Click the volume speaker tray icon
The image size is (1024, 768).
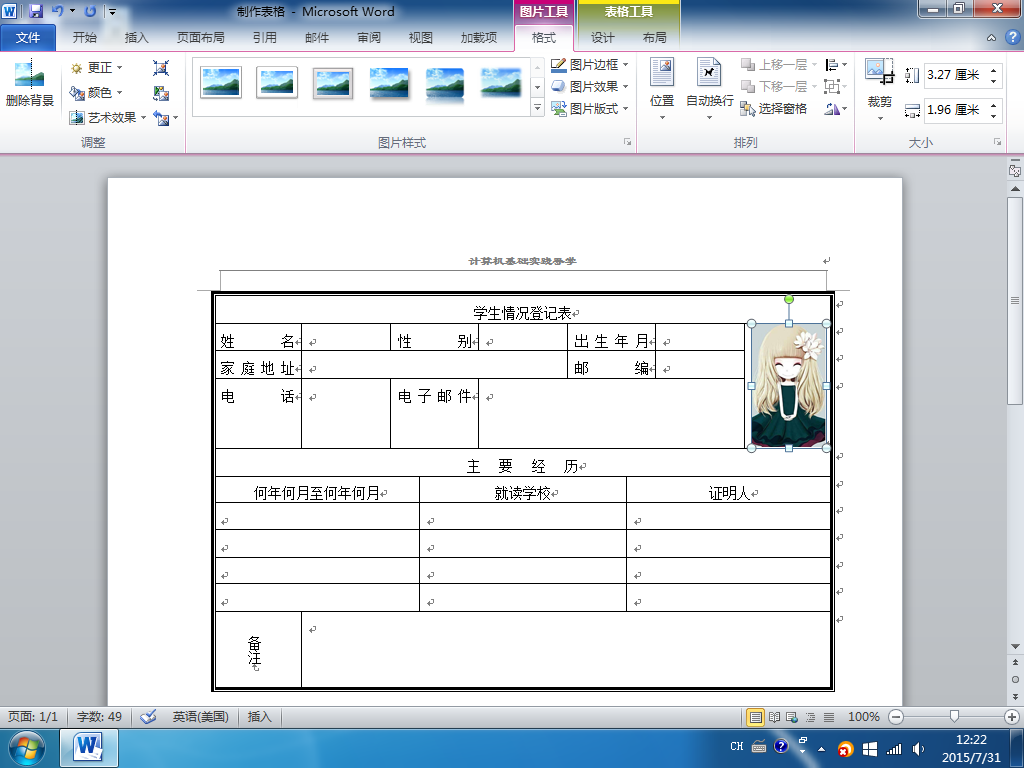pos(918,749)
